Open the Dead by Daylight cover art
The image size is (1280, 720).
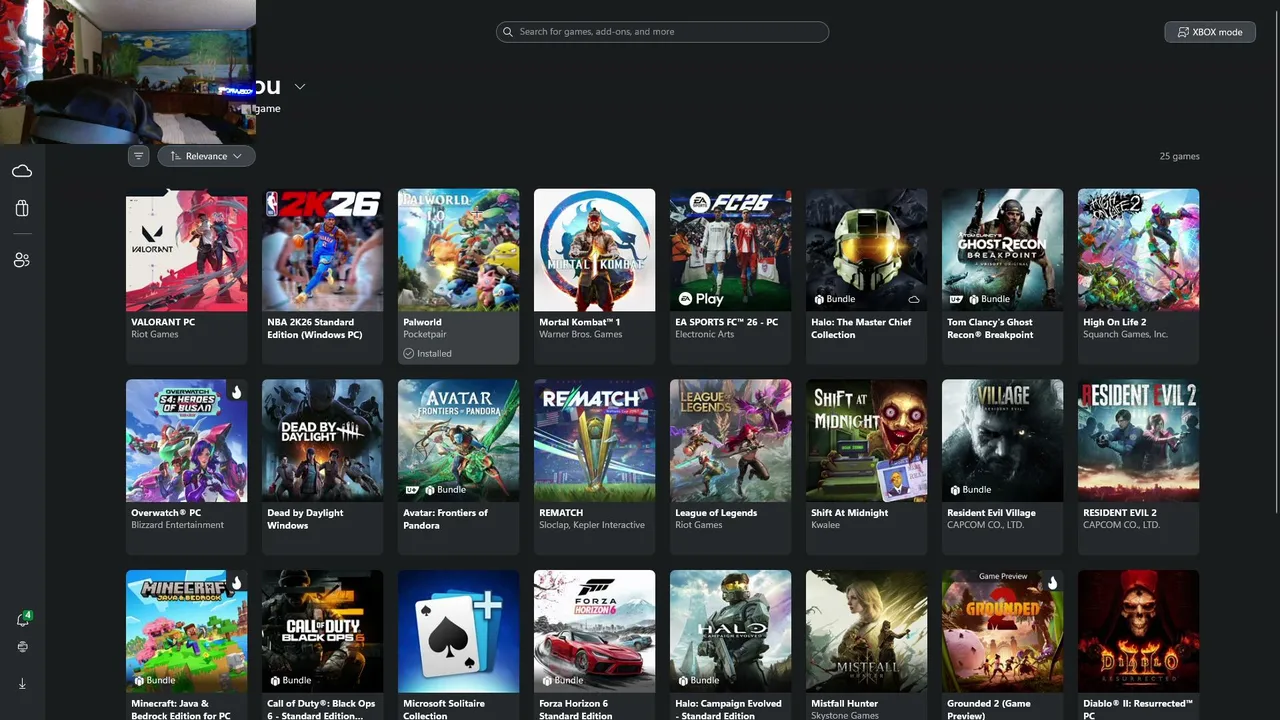pos(322,441)
